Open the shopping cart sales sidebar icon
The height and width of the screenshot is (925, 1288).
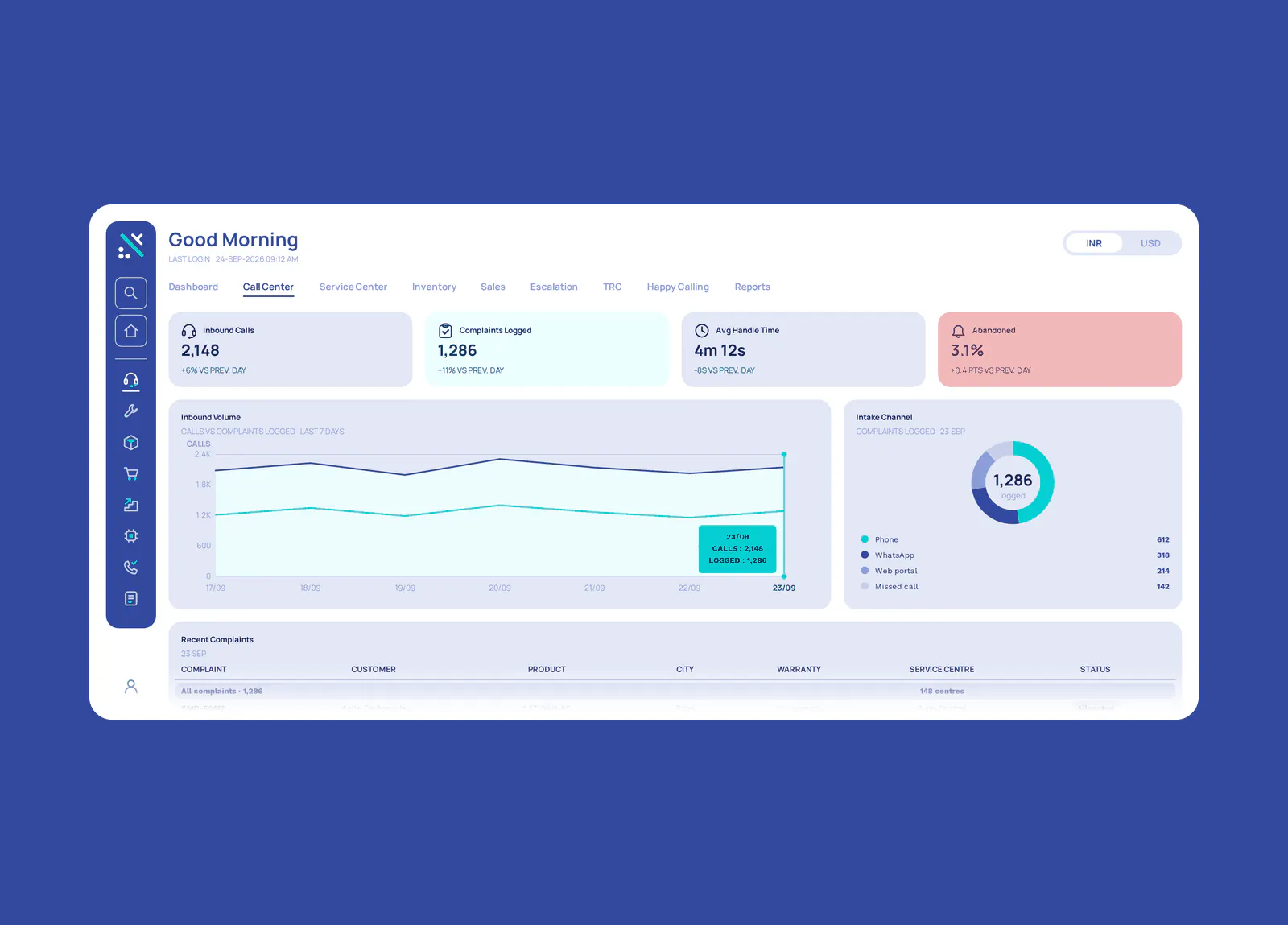130,473
